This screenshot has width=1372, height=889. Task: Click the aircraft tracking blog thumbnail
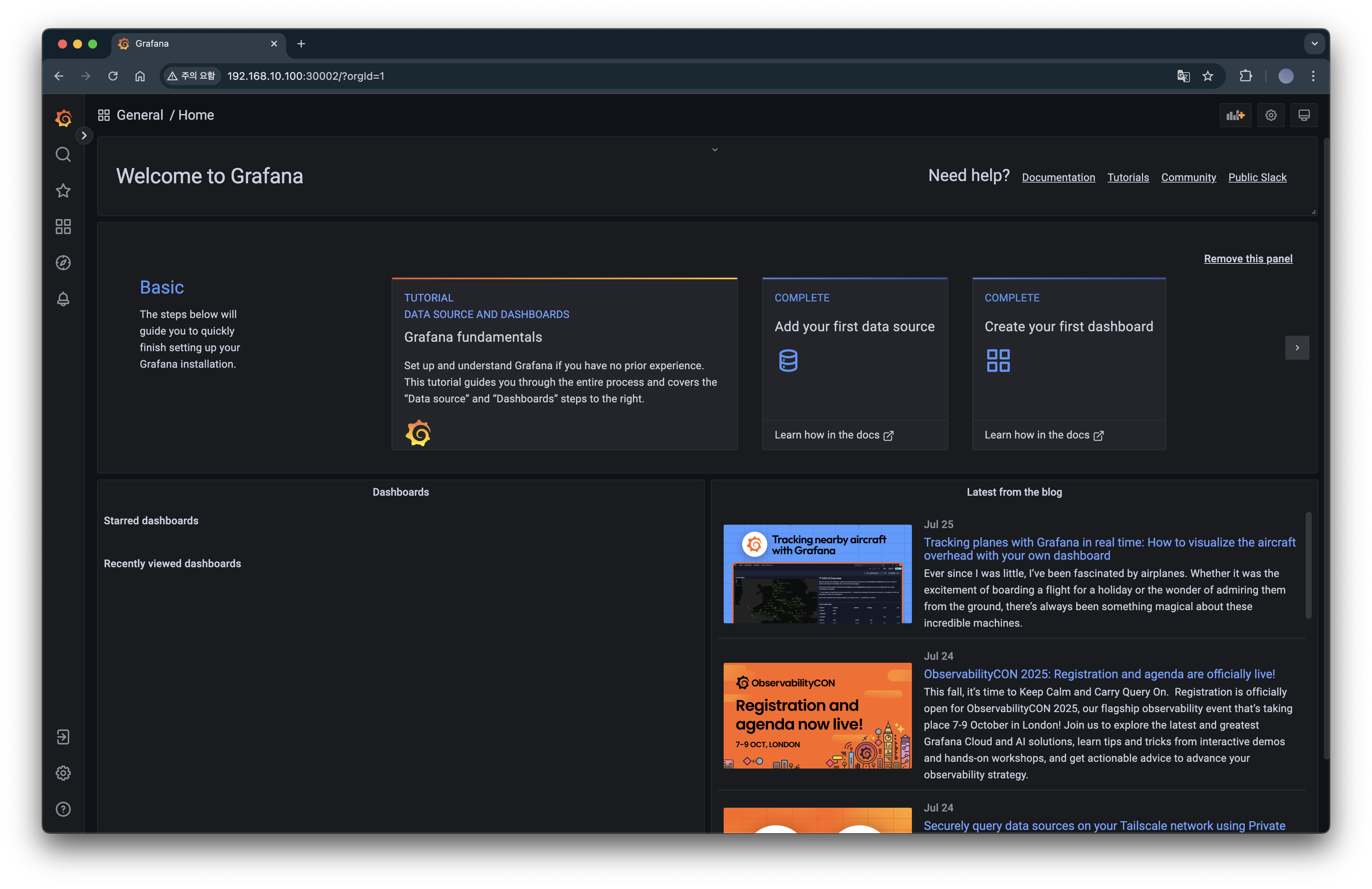point(817,574)
